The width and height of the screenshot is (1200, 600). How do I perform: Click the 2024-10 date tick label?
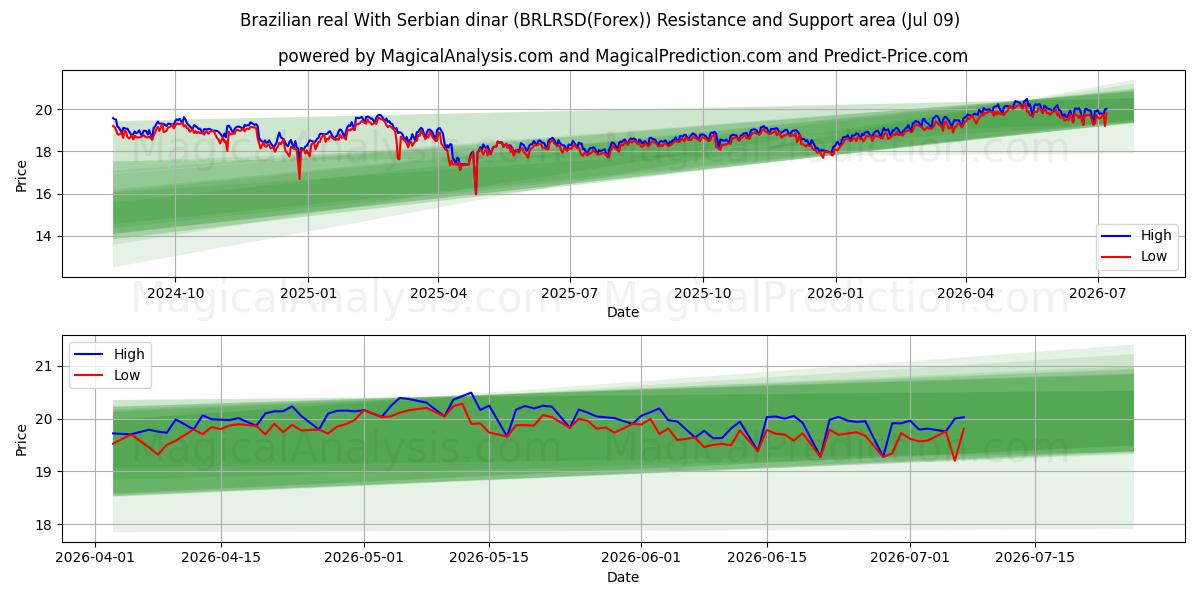[175, 294]
